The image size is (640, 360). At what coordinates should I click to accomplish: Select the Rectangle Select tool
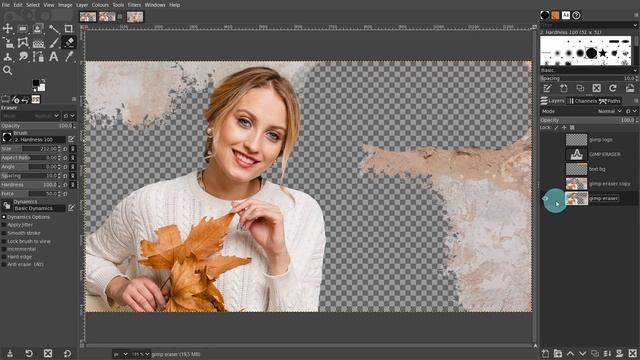[23, 29]
